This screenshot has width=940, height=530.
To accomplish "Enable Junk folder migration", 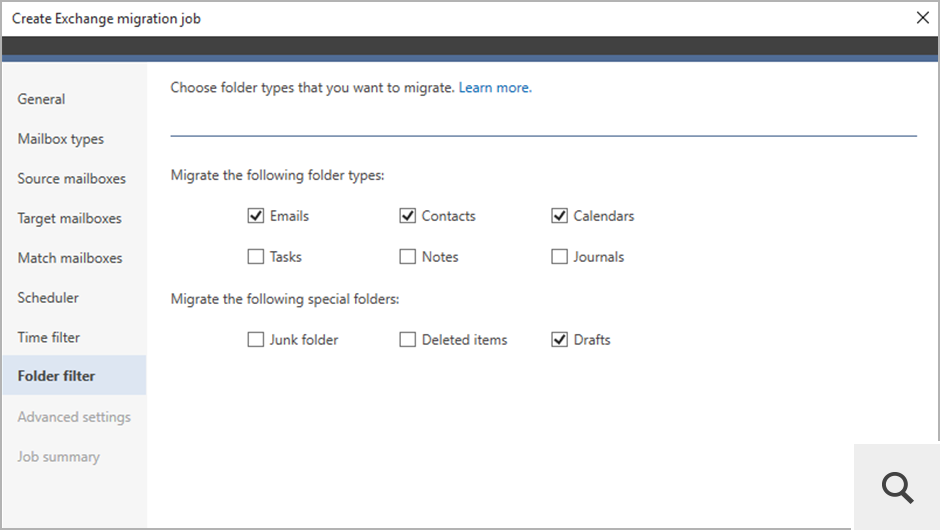I will (256, 340).
